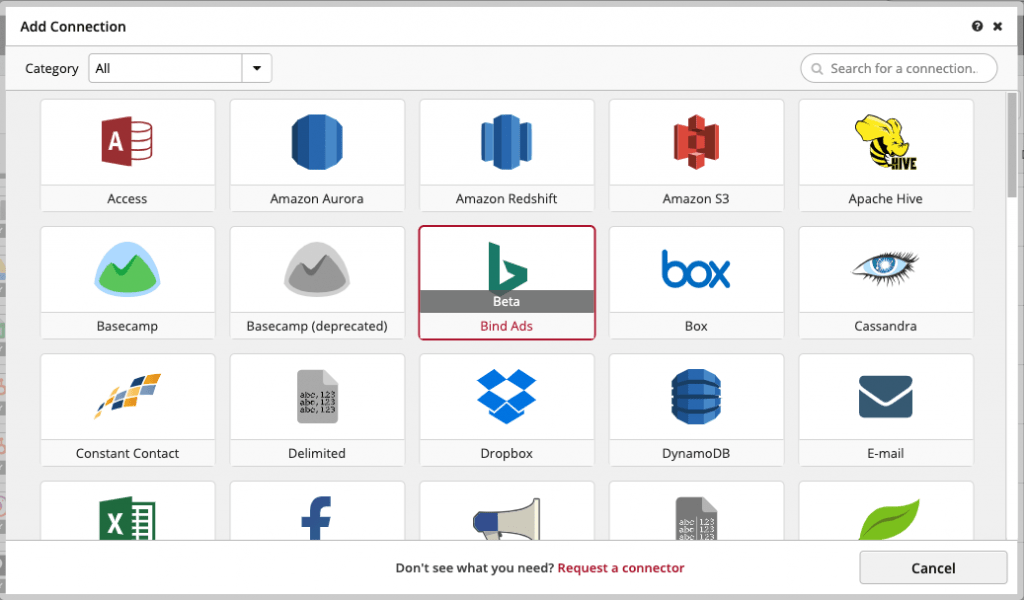Open the Request a connector link

(621, 568)
